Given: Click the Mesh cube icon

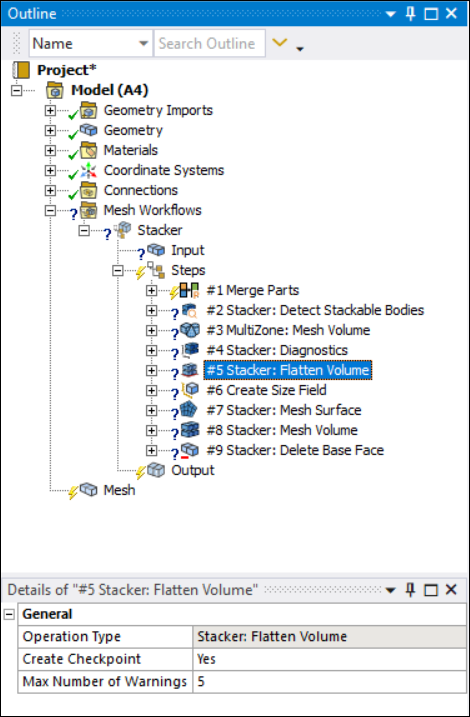Looking at the screenshot, I should (x=89, y=490).
